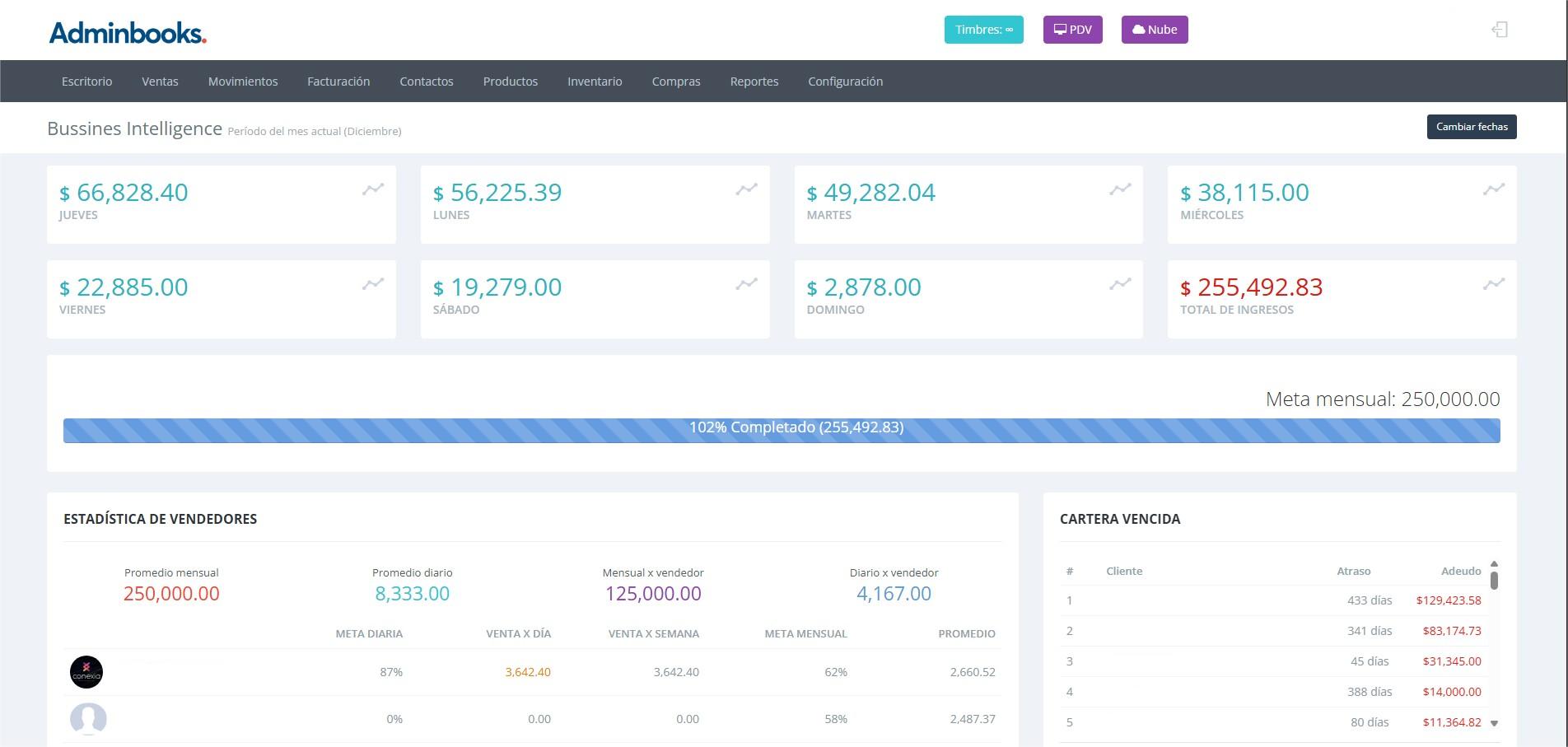Click the default gray user avatar
The image size is (1568, 747).
point(88,719)
